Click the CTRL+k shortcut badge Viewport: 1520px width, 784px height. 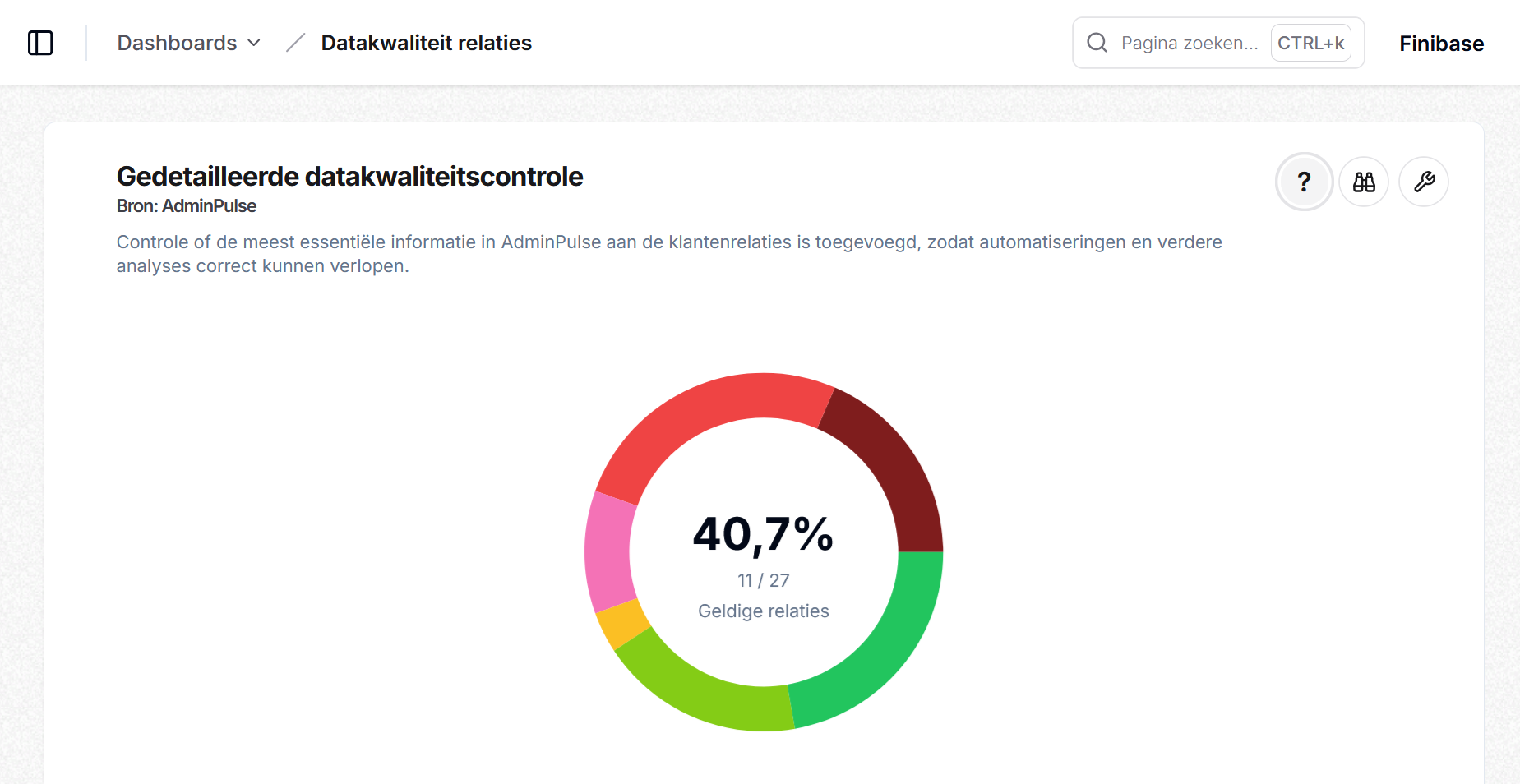click(1311, 43)
